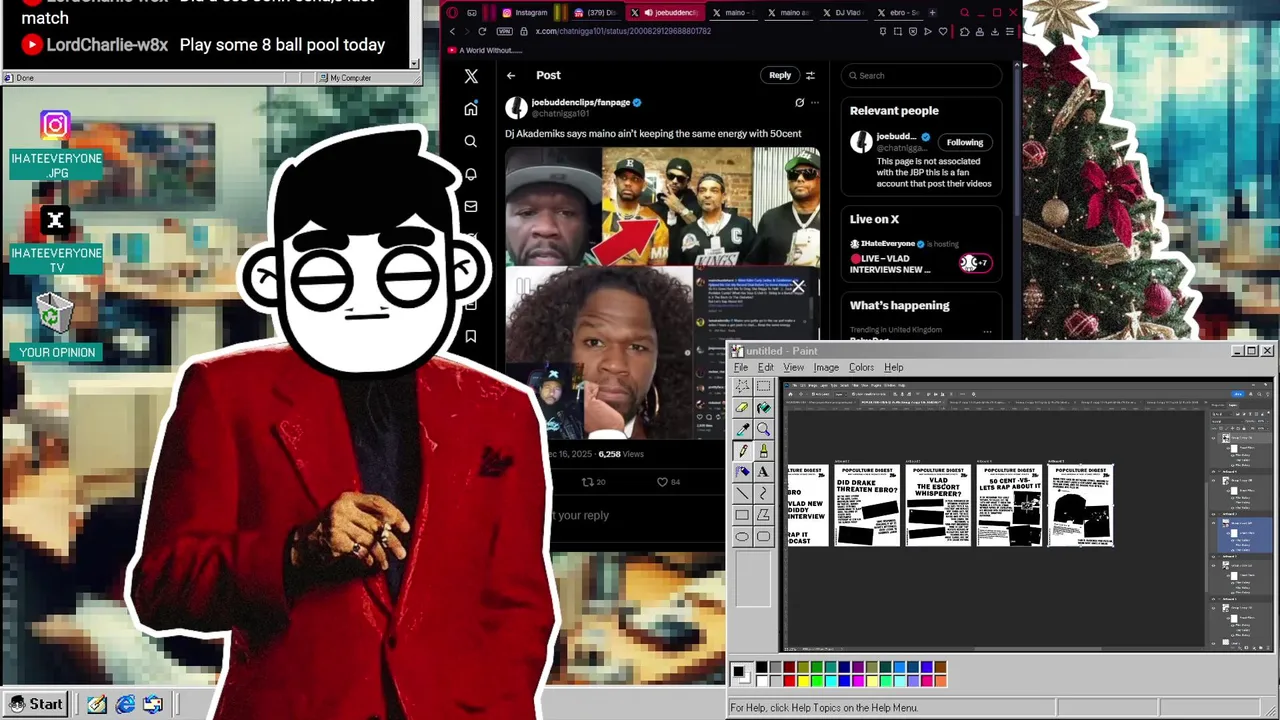This screenshot has width=1280, height=720.
Task: Pause the playing video in the post
Action: click(x=522, y=287)
